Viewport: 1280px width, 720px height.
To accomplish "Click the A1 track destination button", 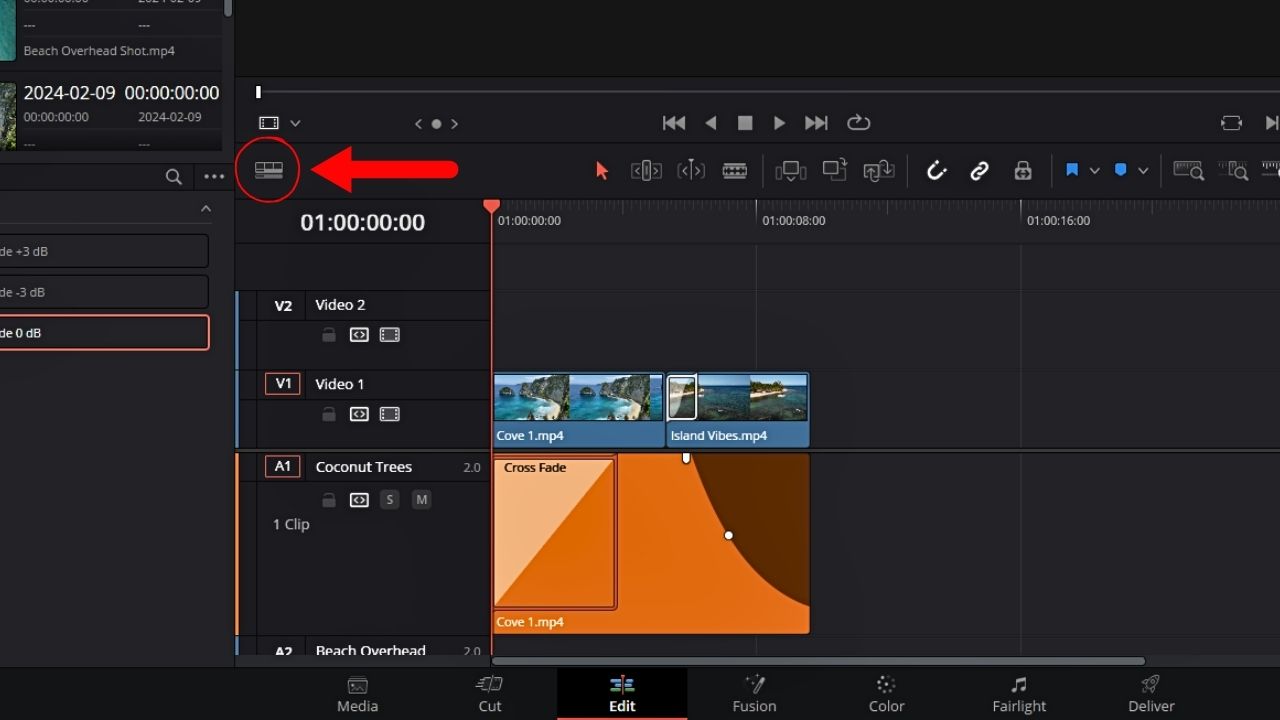I will [x=283, y=465].
